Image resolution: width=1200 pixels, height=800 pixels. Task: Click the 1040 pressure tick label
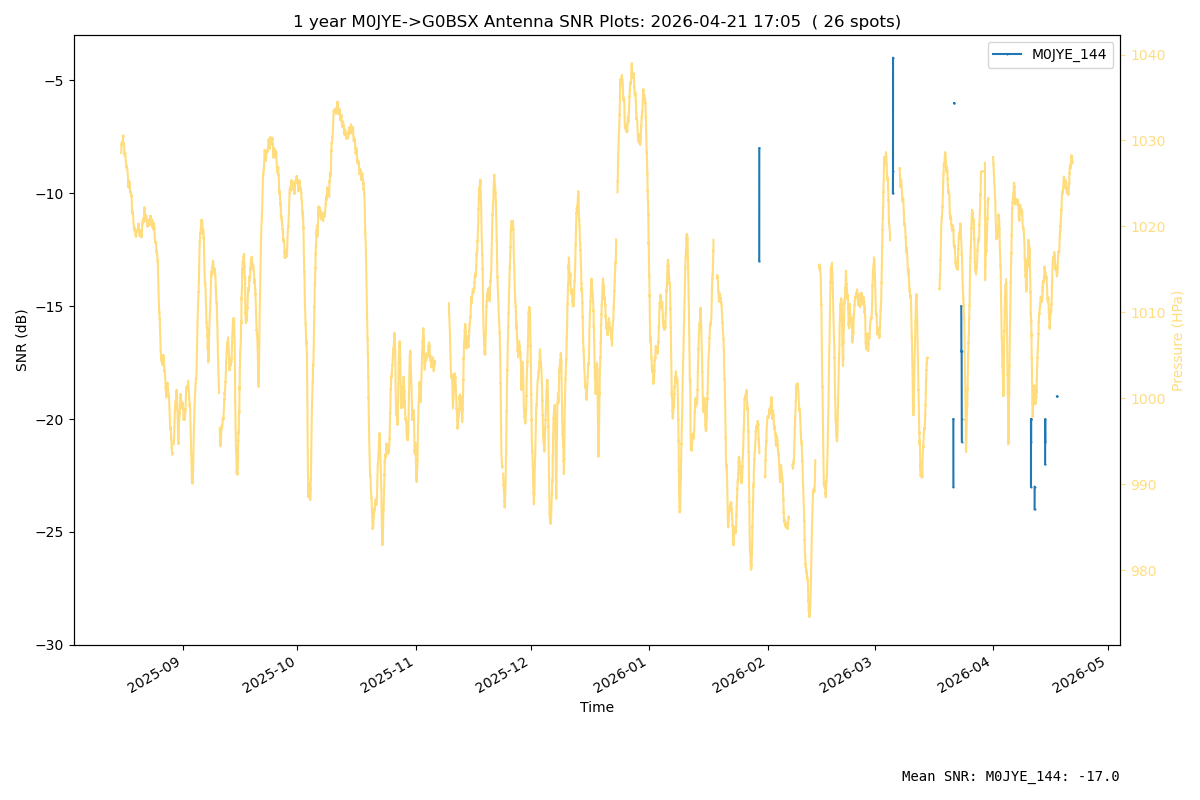click(x=1148, y=55)
